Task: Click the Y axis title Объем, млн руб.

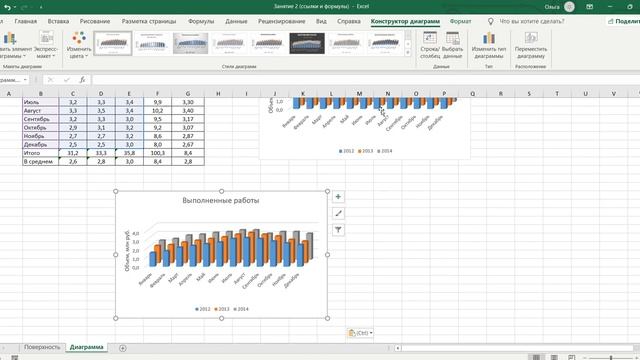Action: point(127,251)
